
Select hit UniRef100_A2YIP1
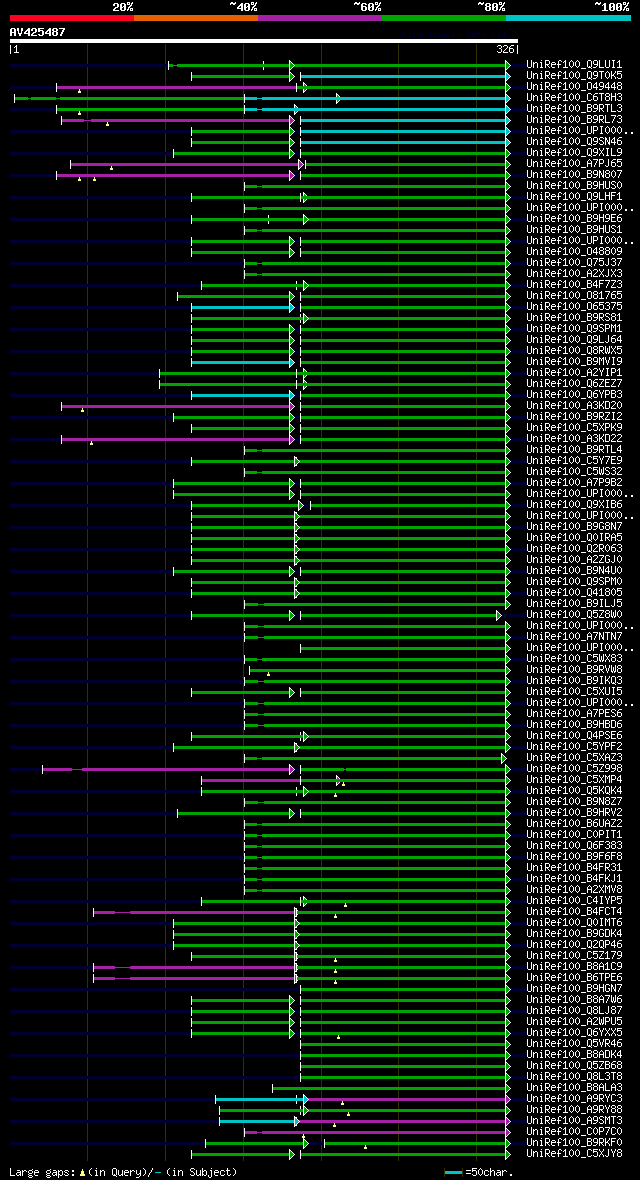point(574,373)
